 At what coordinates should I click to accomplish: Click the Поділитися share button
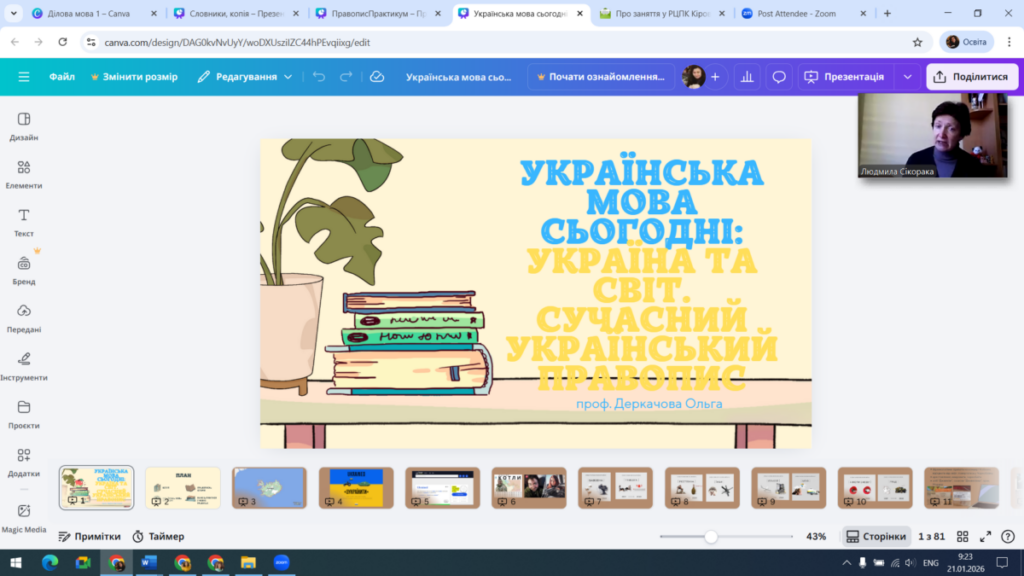[x=970, y=77]
